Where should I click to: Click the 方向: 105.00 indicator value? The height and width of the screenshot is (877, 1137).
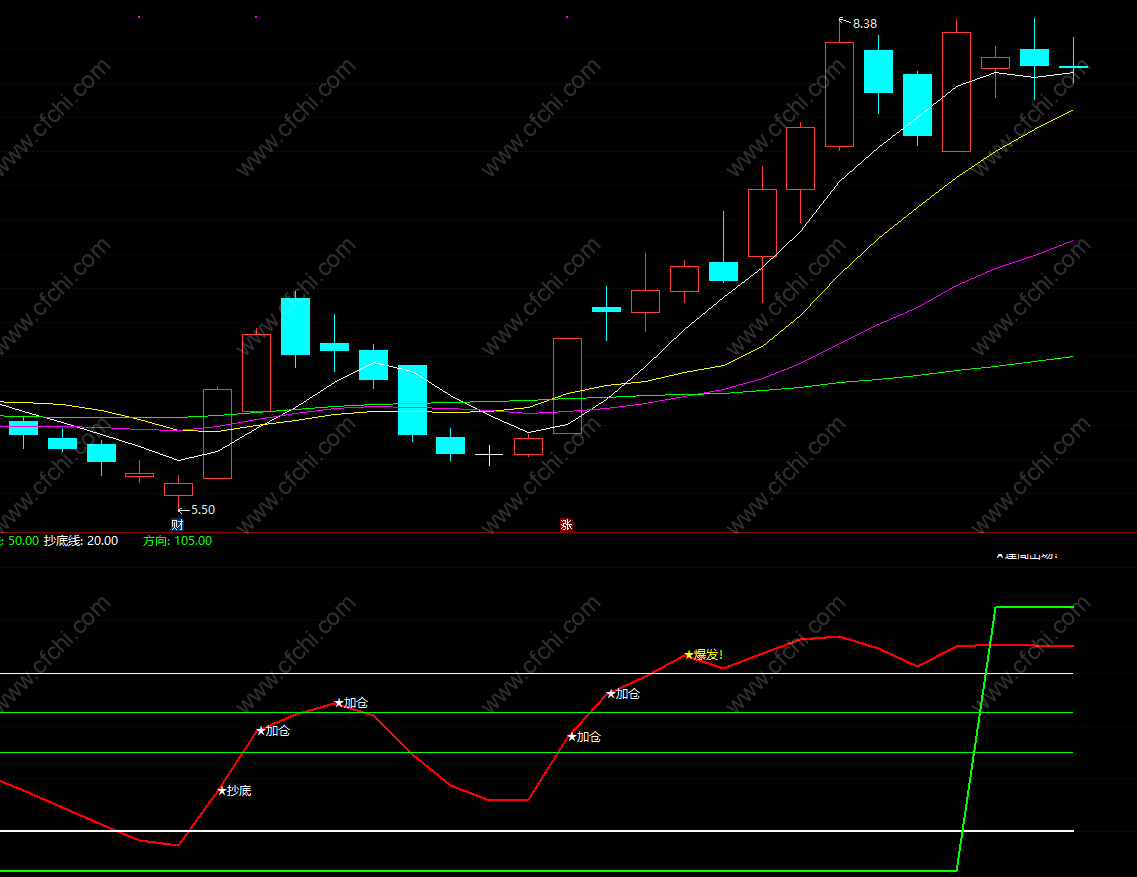(178, 540)
